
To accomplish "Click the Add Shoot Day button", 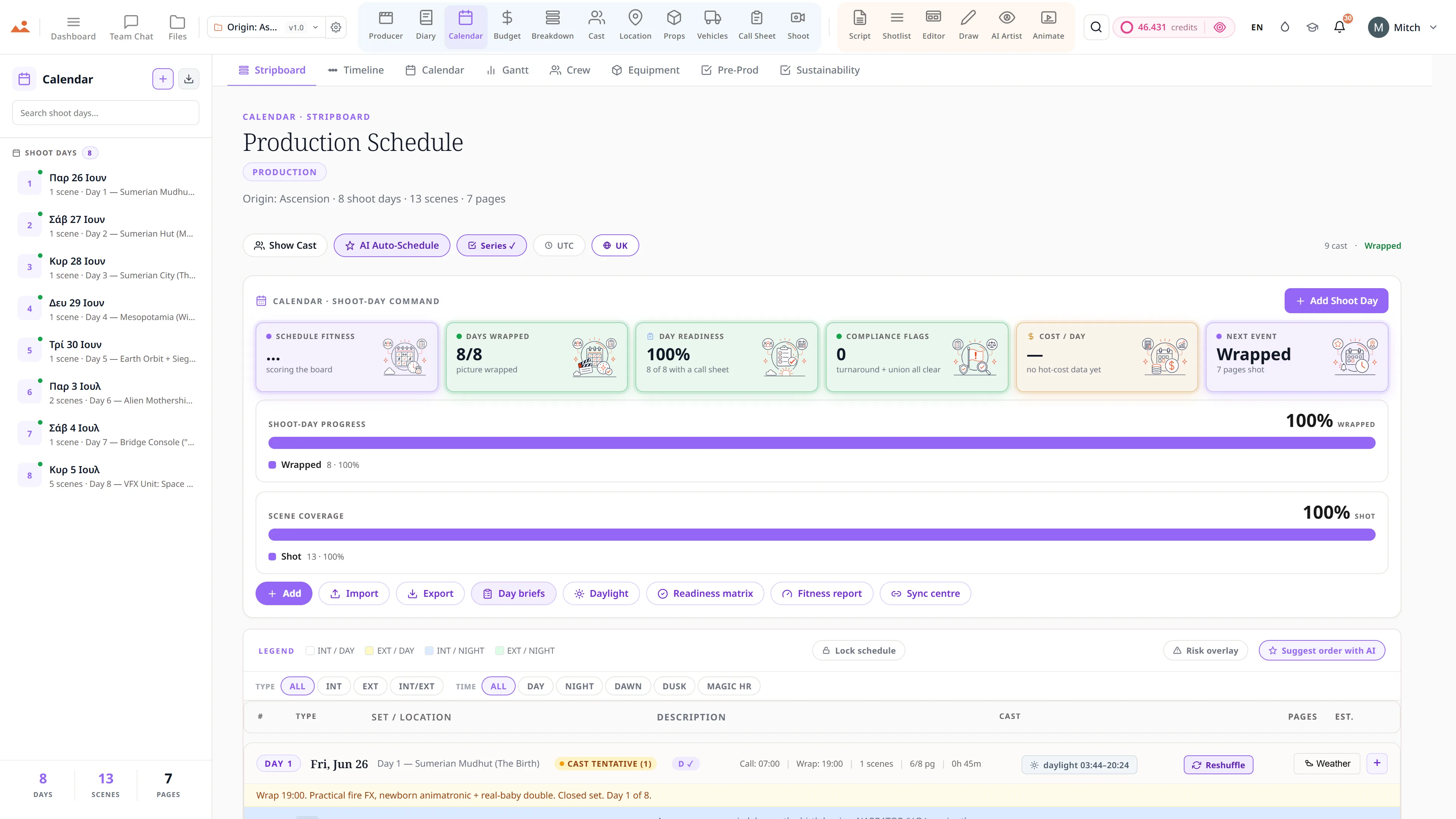I will [1336, 301].
